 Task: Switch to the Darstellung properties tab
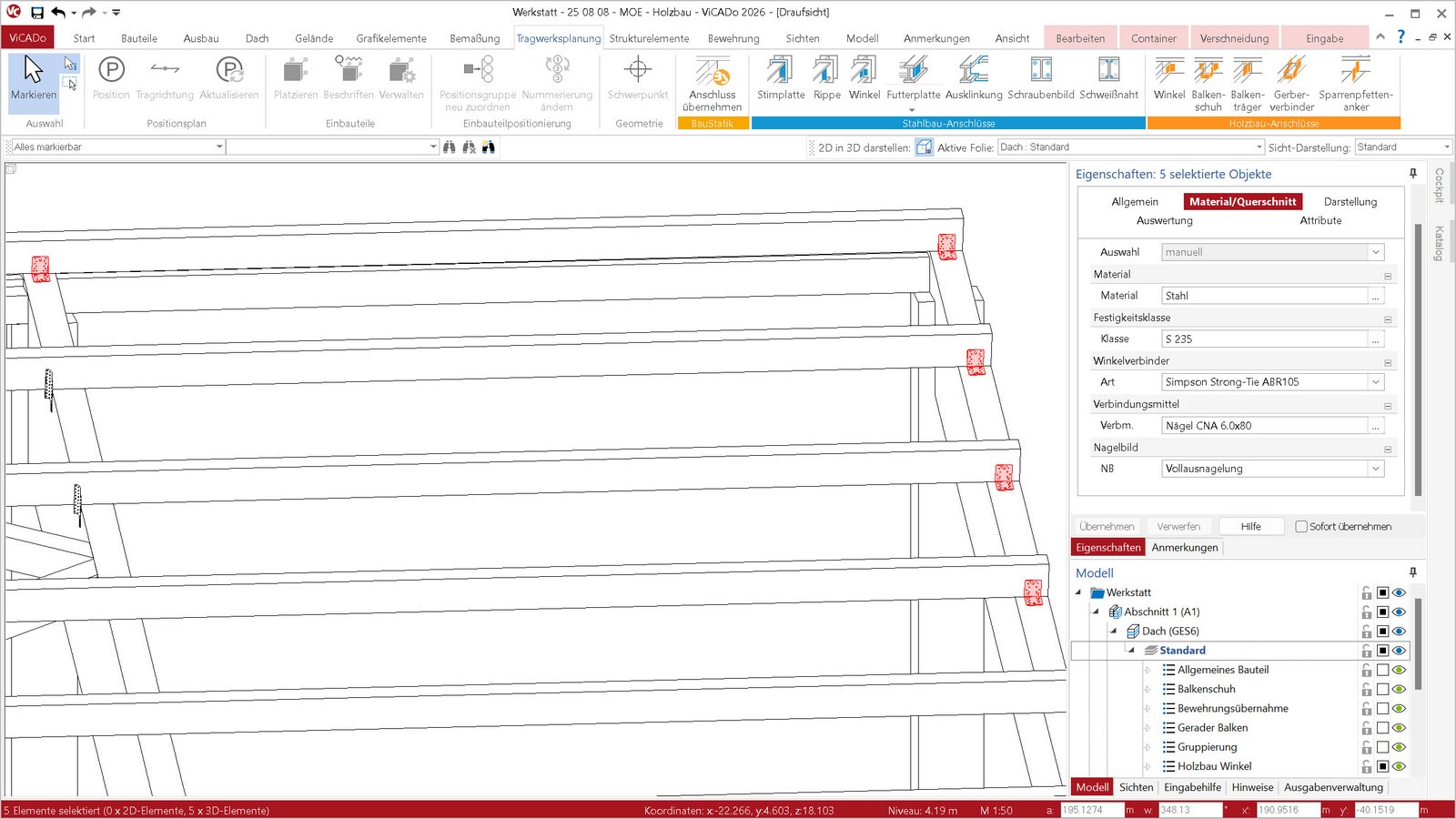coord(1350,202)
